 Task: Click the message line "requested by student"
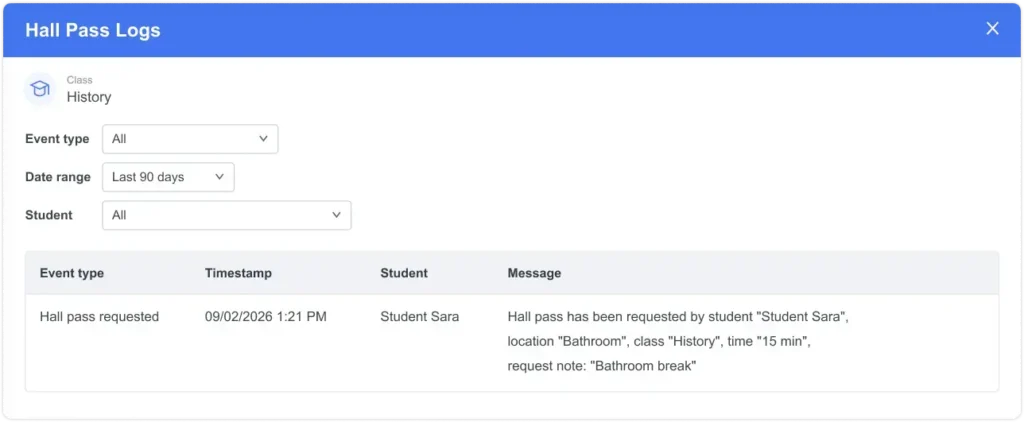pos(677,317)
